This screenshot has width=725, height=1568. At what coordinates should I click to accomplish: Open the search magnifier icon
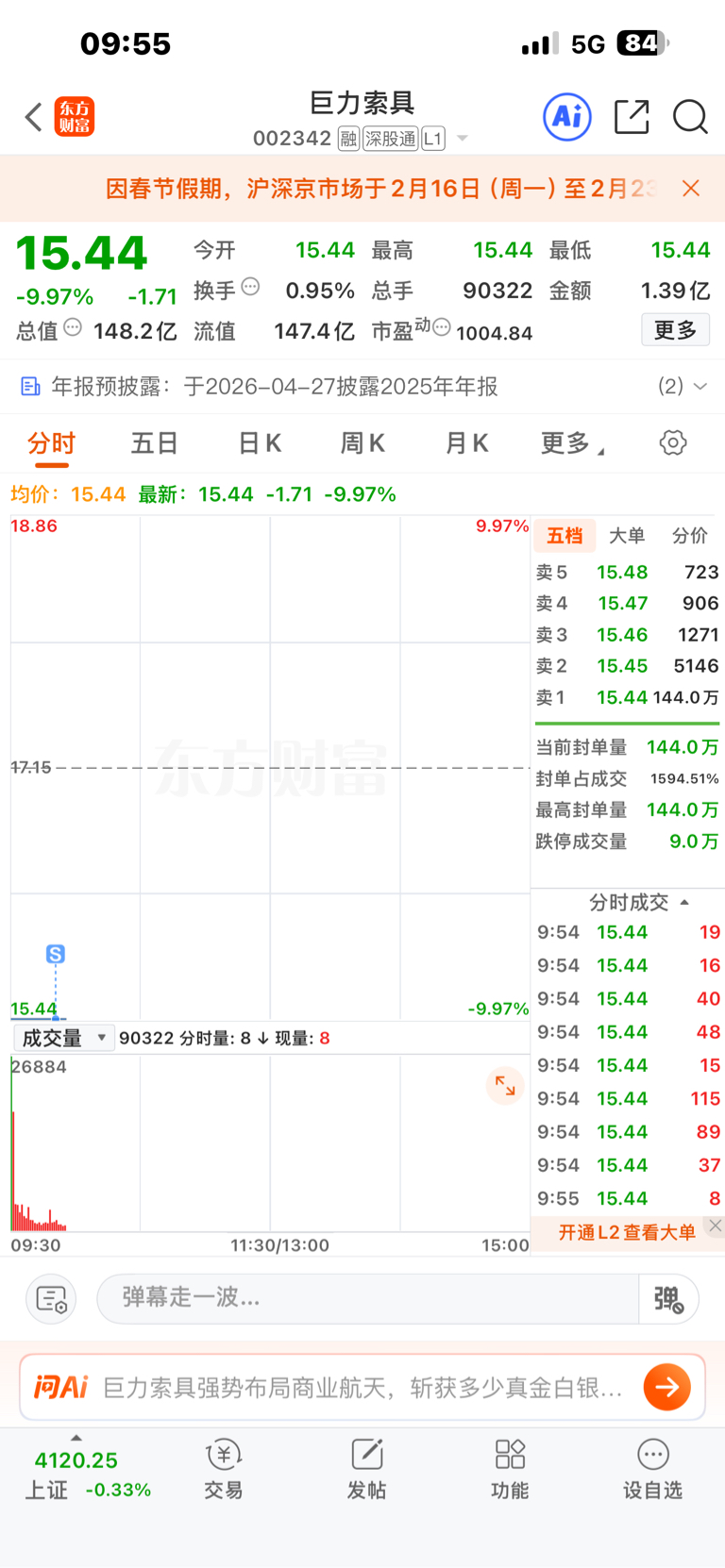tap(690, 117)
